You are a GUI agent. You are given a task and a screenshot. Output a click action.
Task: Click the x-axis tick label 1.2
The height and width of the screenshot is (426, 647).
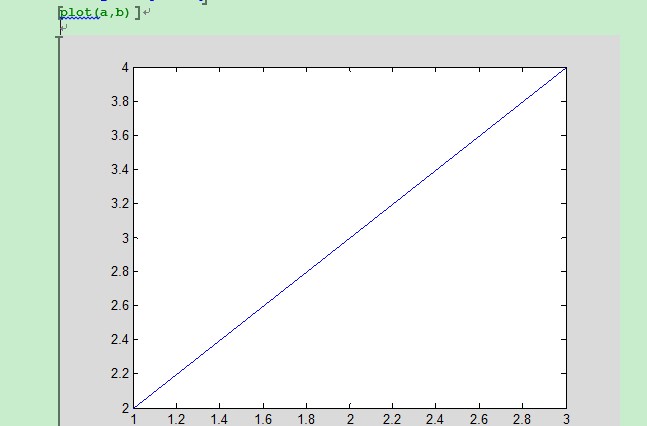176,420
